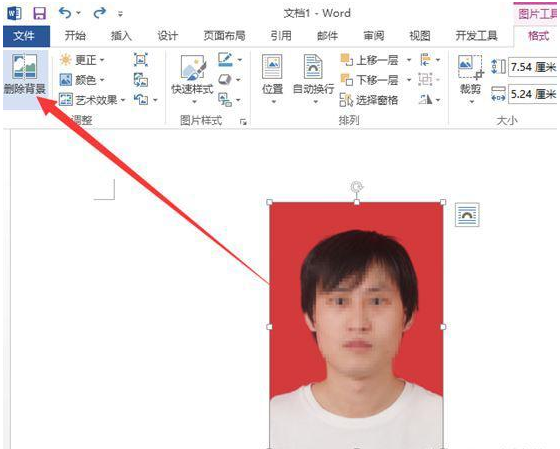
Task: Open the Wrap Text (自动换行) menu
Action: (x=314, y=79)
